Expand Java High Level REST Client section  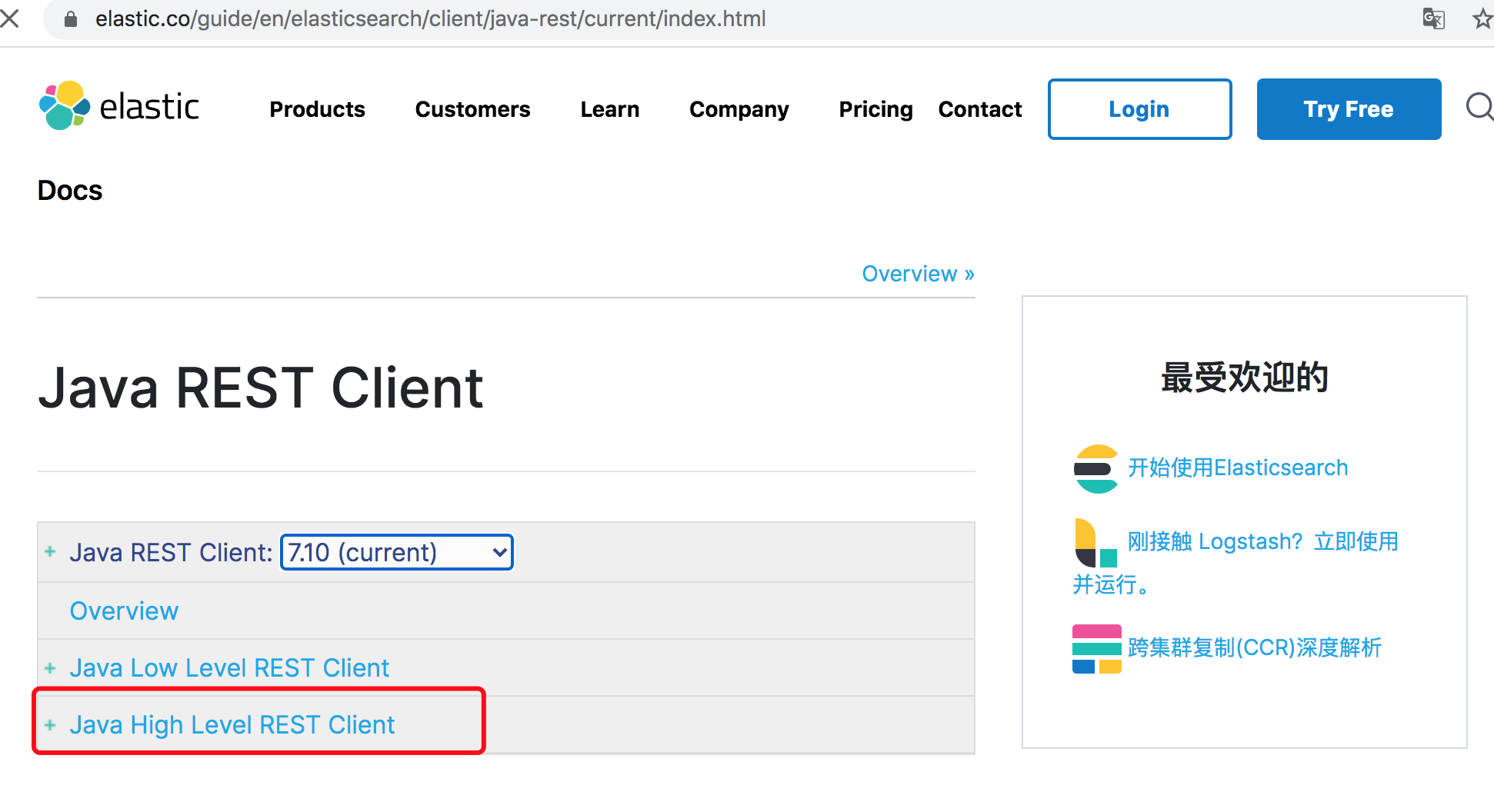[51, 724]
